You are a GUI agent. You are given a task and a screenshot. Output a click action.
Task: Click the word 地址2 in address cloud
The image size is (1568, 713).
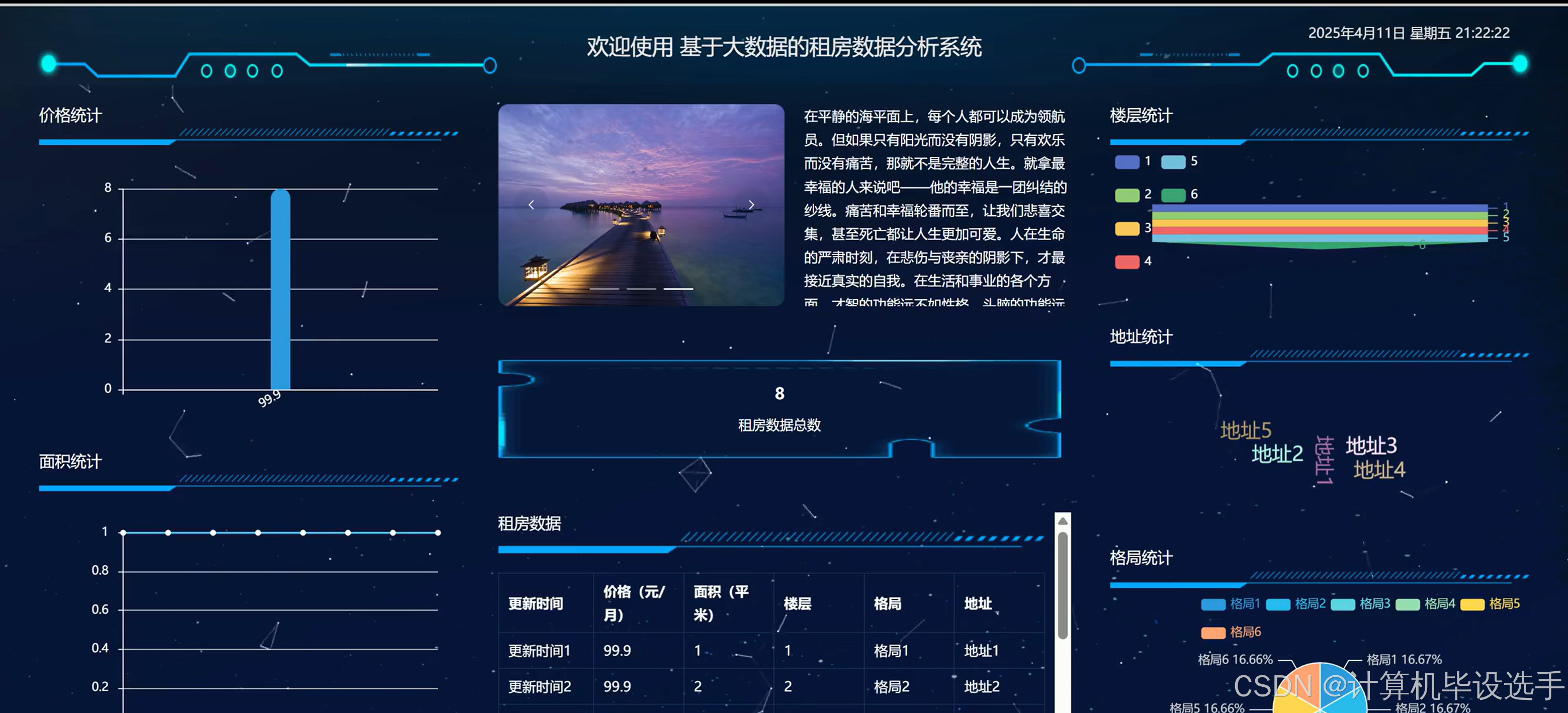[x=1277, y=455]
